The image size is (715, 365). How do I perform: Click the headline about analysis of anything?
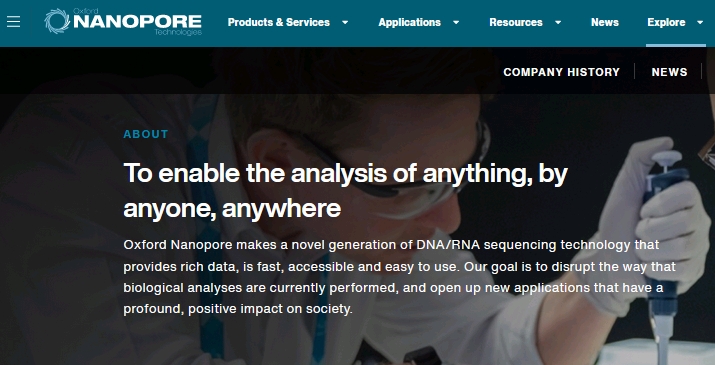(x=346, y=191)
